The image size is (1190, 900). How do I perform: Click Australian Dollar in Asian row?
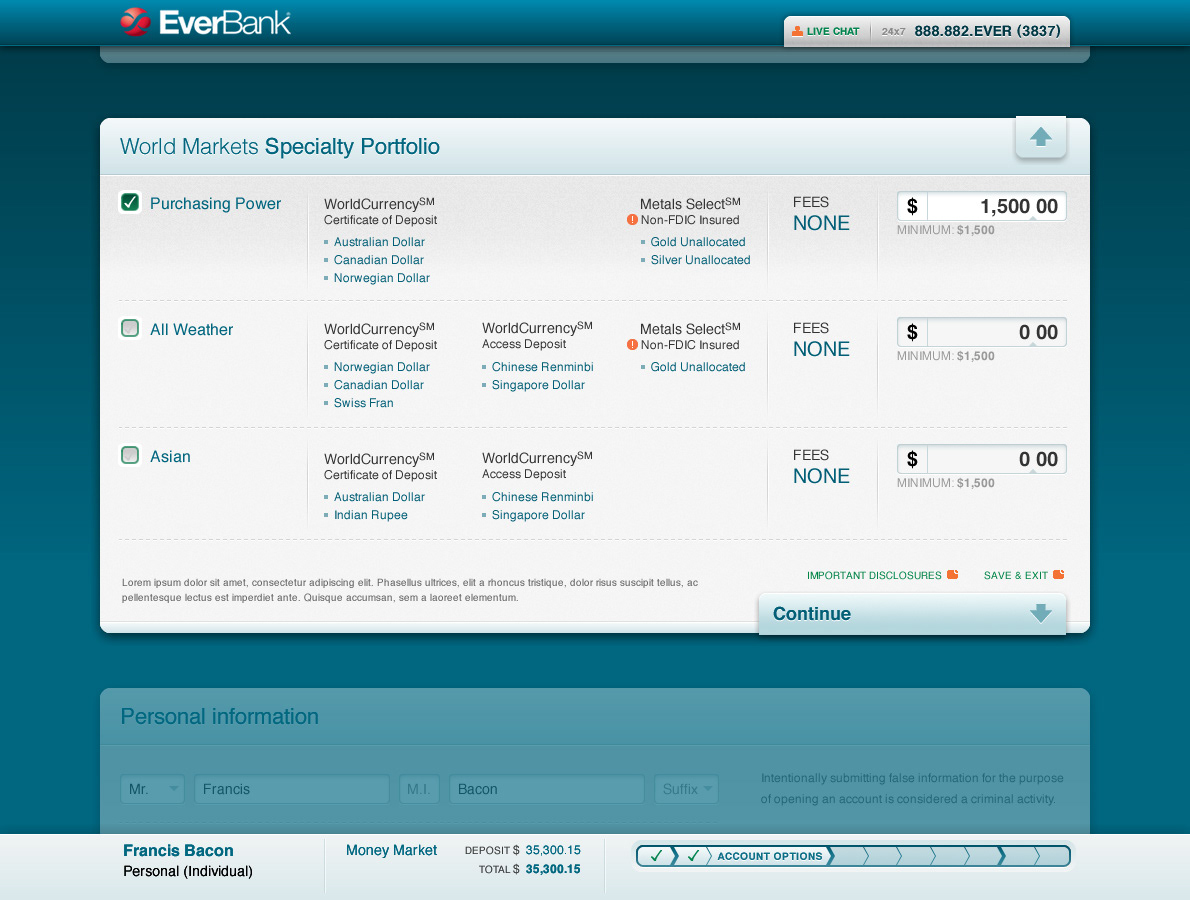click(379, 497)
